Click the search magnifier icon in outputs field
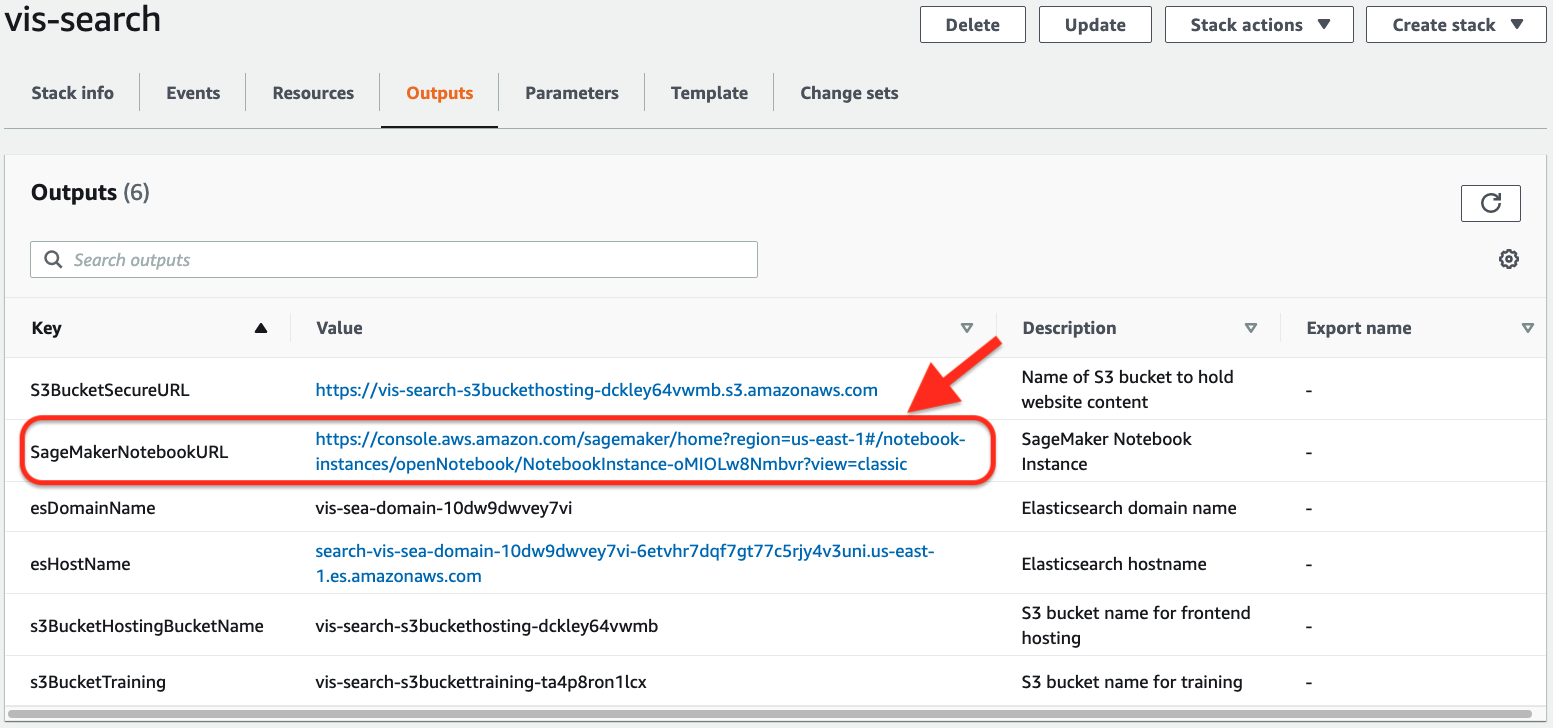This screenshot has height=728, width=1553. 53,260
